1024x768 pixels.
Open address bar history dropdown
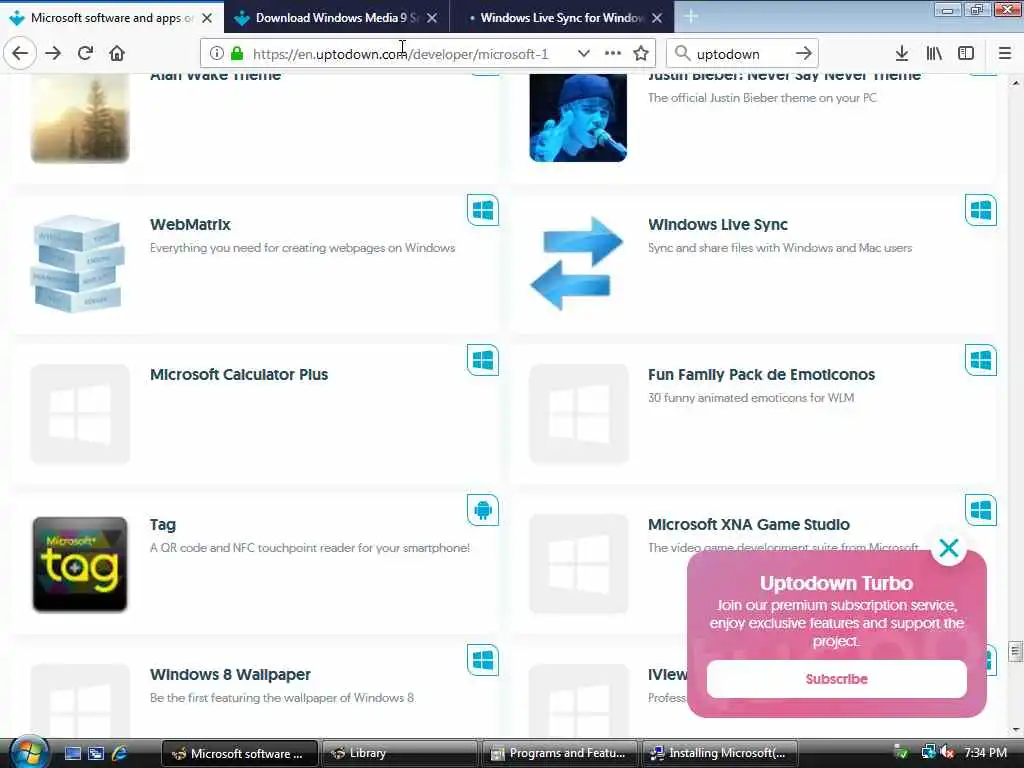click(583, 54)
